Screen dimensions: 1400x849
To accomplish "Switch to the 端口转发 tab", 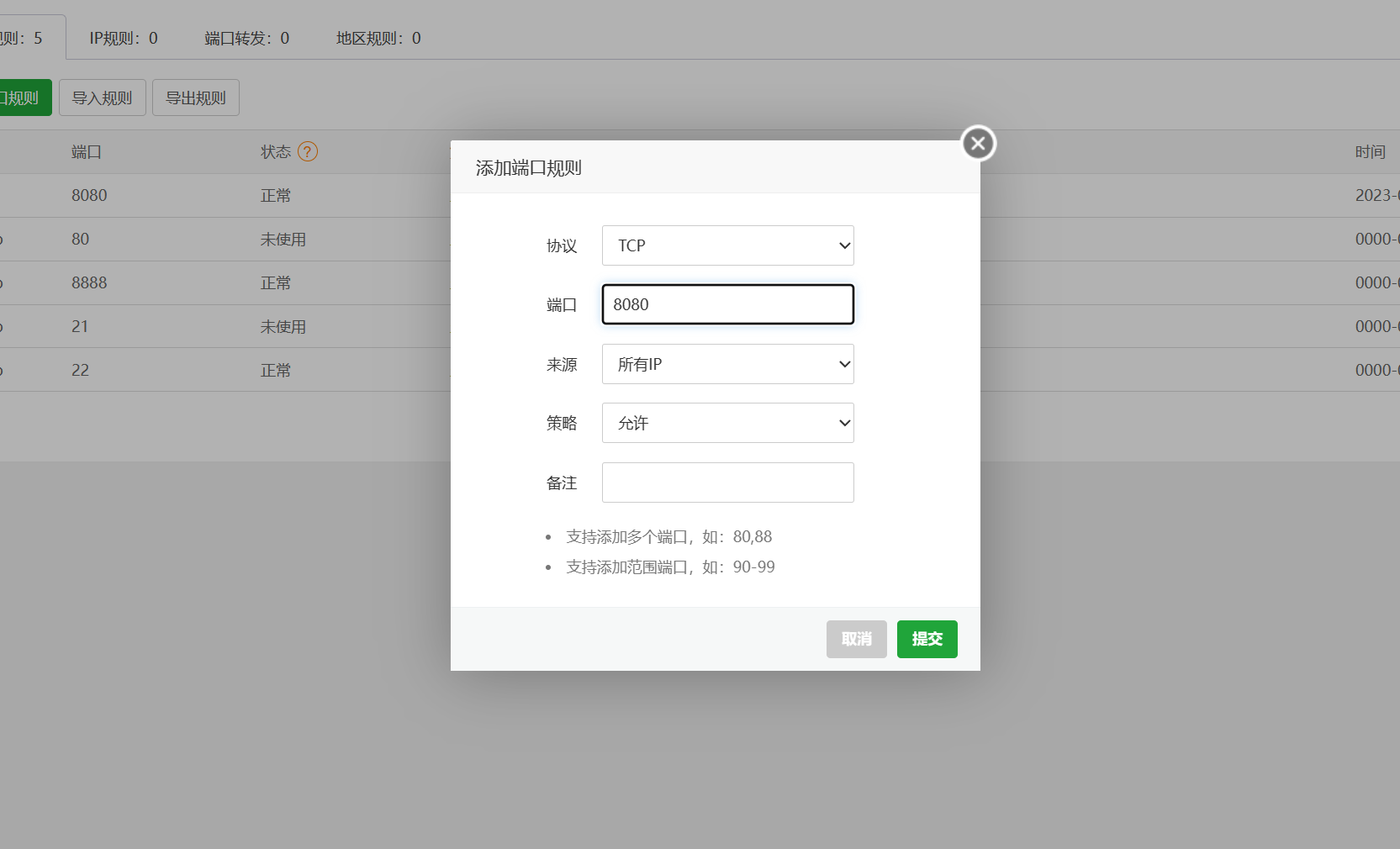I will click(247, 38).
